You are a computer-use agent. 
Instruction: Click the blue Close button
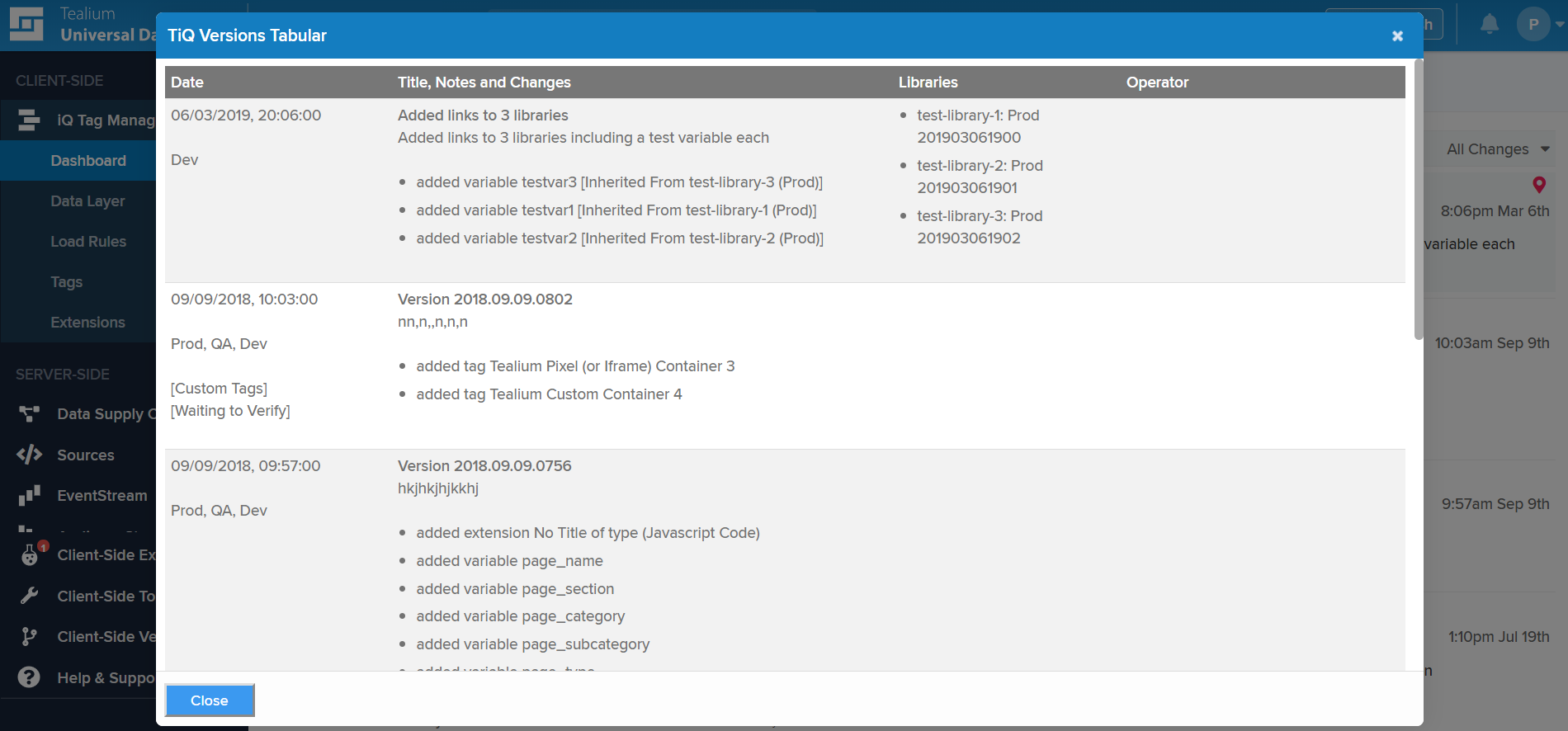[x=210, y=700]
